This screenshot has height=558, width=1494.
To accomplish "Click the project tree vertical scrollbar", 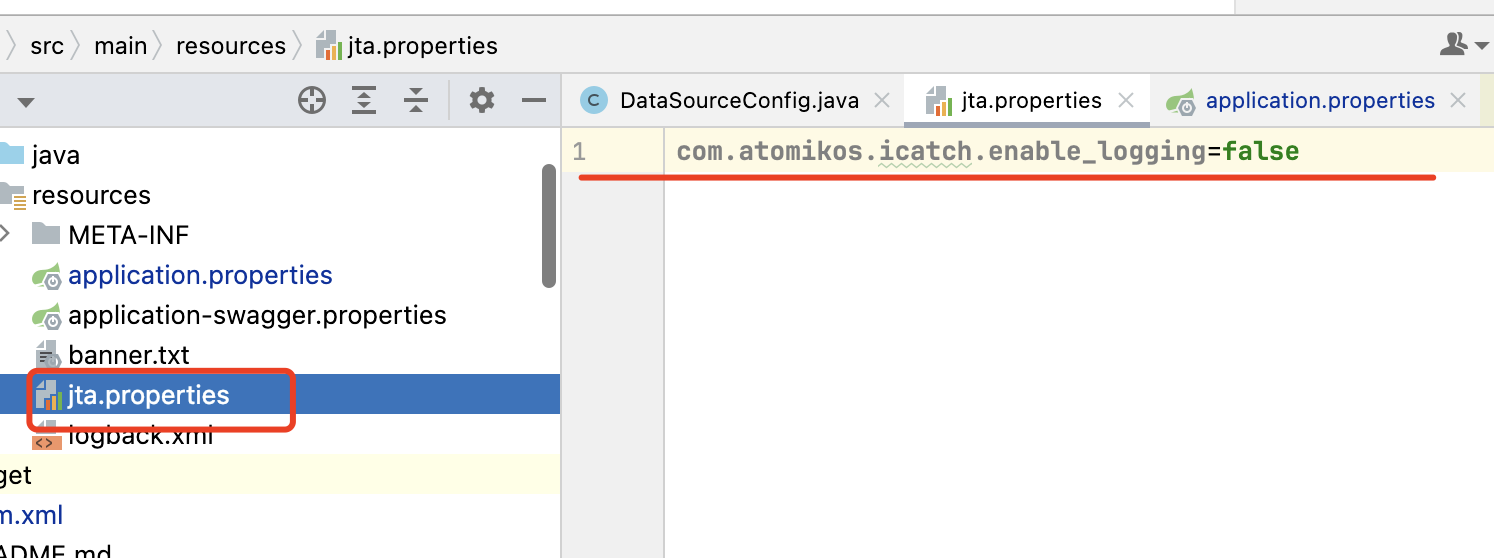I will [x=548, y=226].
